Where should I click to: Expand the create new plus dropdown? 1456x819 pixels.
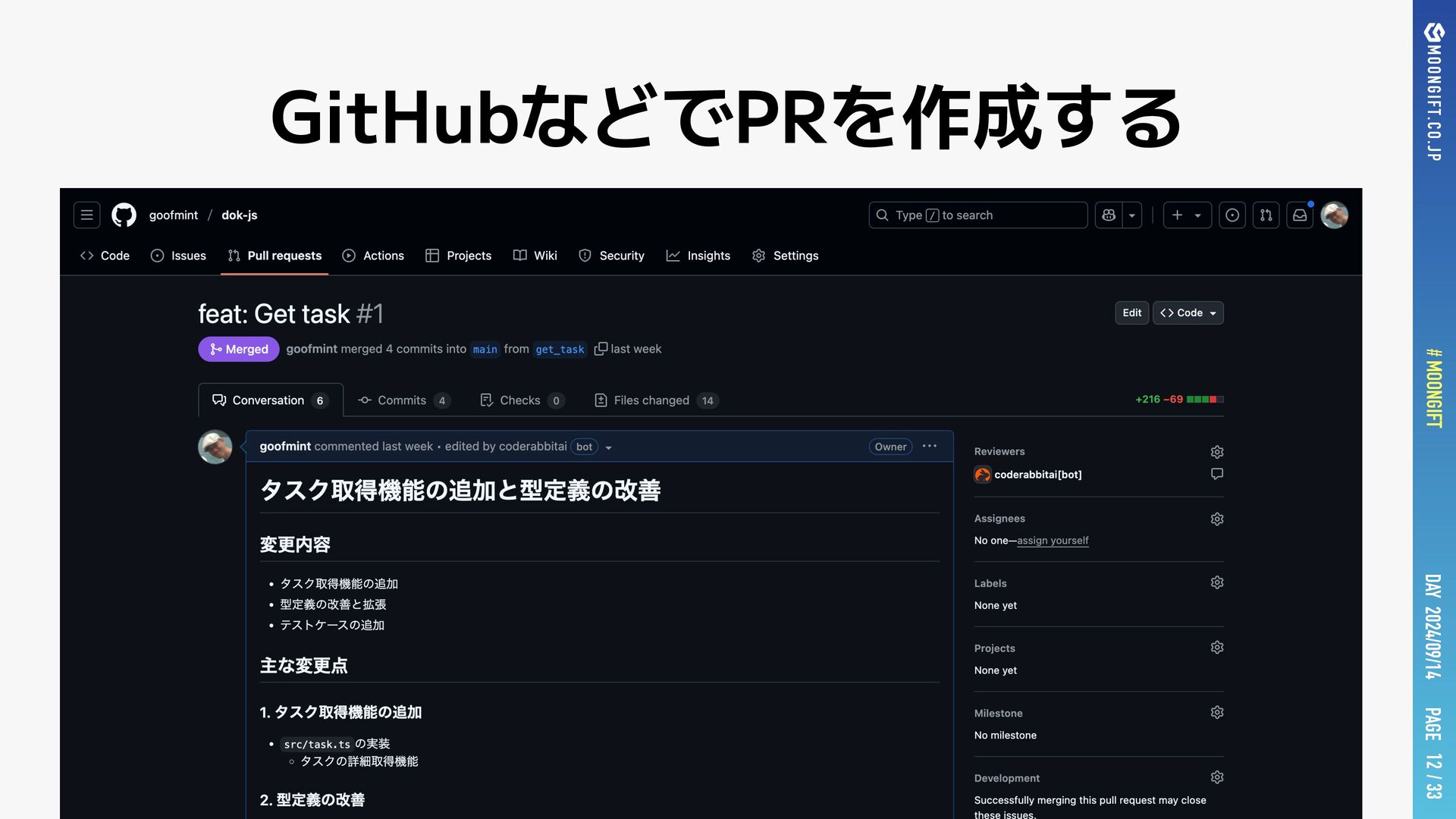1187,215
